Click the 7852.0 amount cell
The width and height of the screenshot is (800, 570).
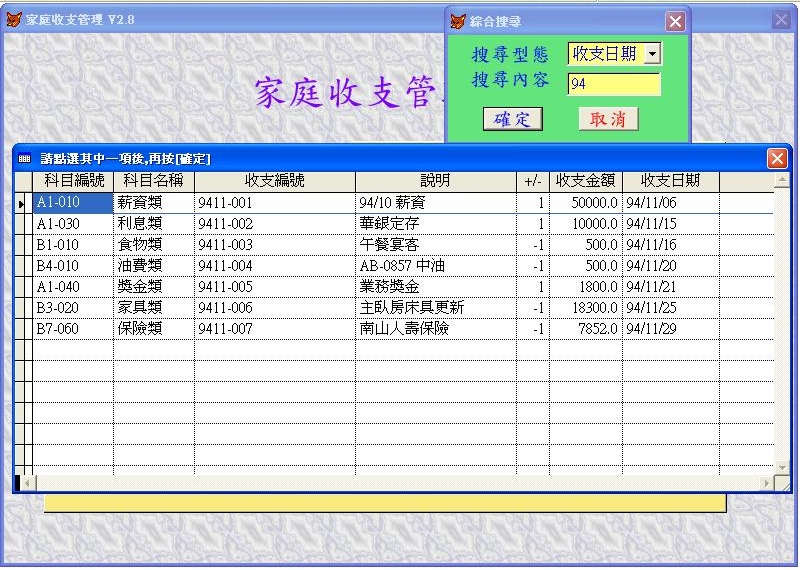pos(586,329)
